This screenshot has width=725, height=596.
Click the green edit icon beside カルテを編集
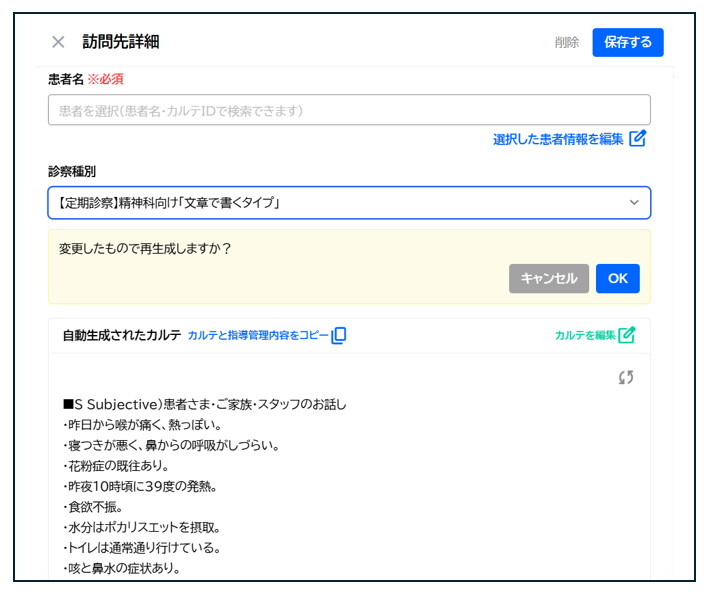627,336
